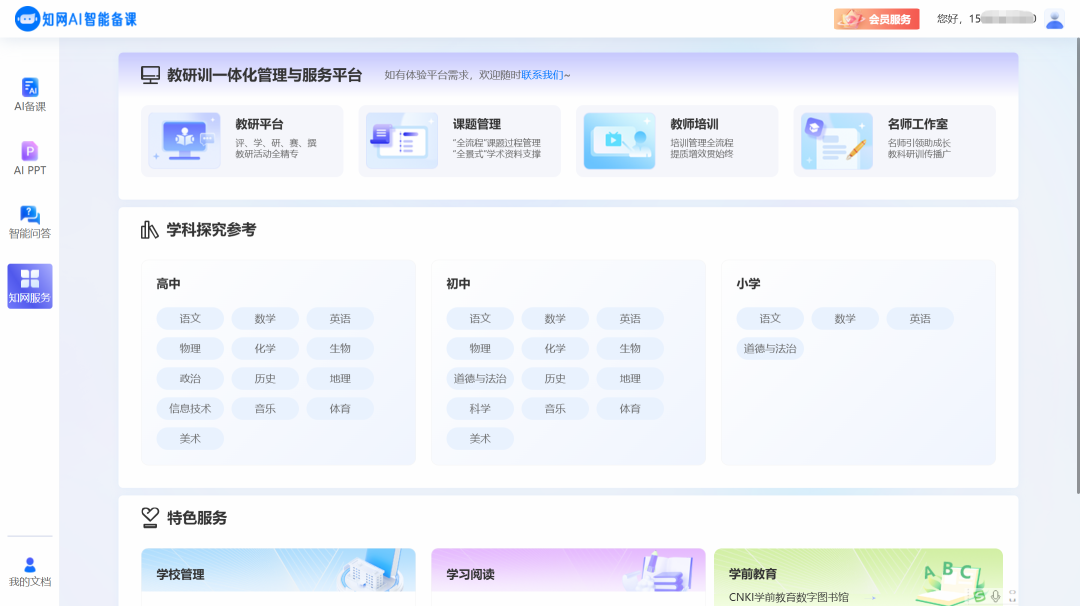Select 高中 历史 subject
The height and width of the screenshot is (606, 1080).
pyautogui.click(x=265, y=378)
